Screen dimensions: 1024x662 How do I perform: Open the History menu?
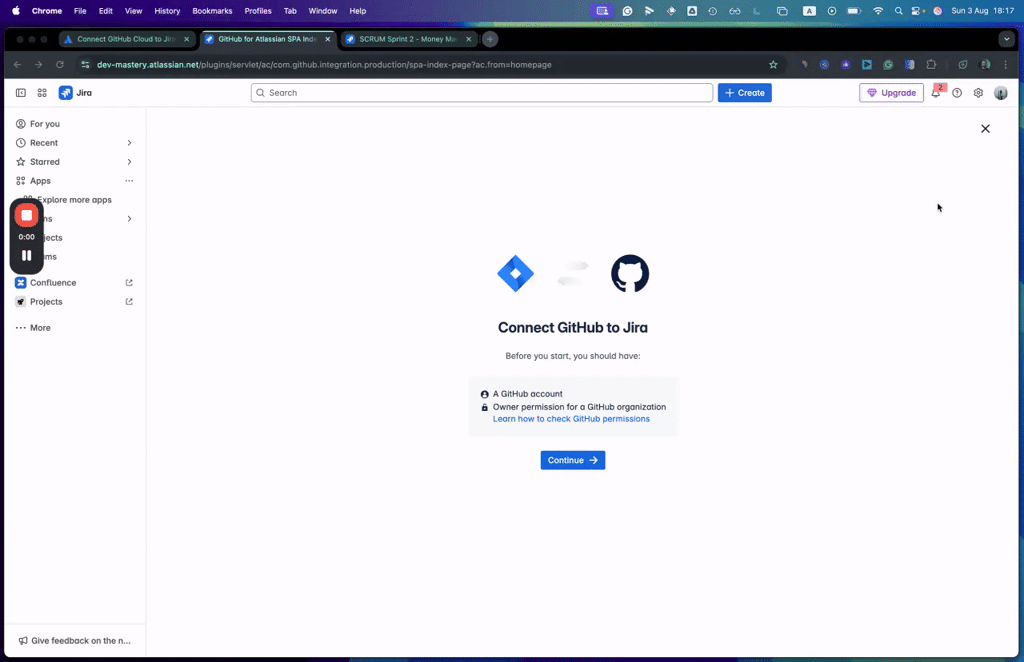(167, 11)
